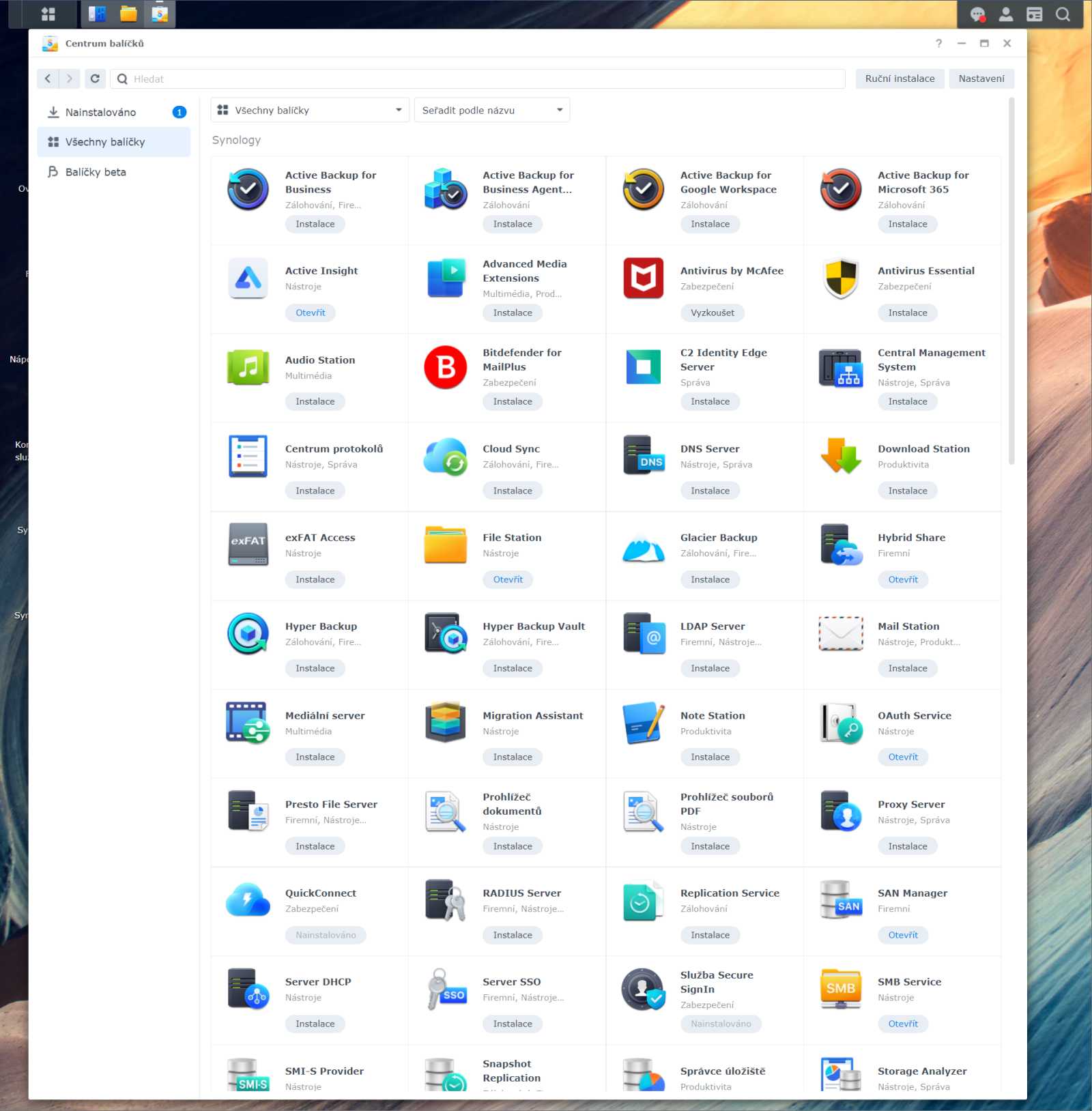This screenshot has width=1092, height=1111.
Task: Open the Active Backup for Business icon
Action: coord(248,190)
